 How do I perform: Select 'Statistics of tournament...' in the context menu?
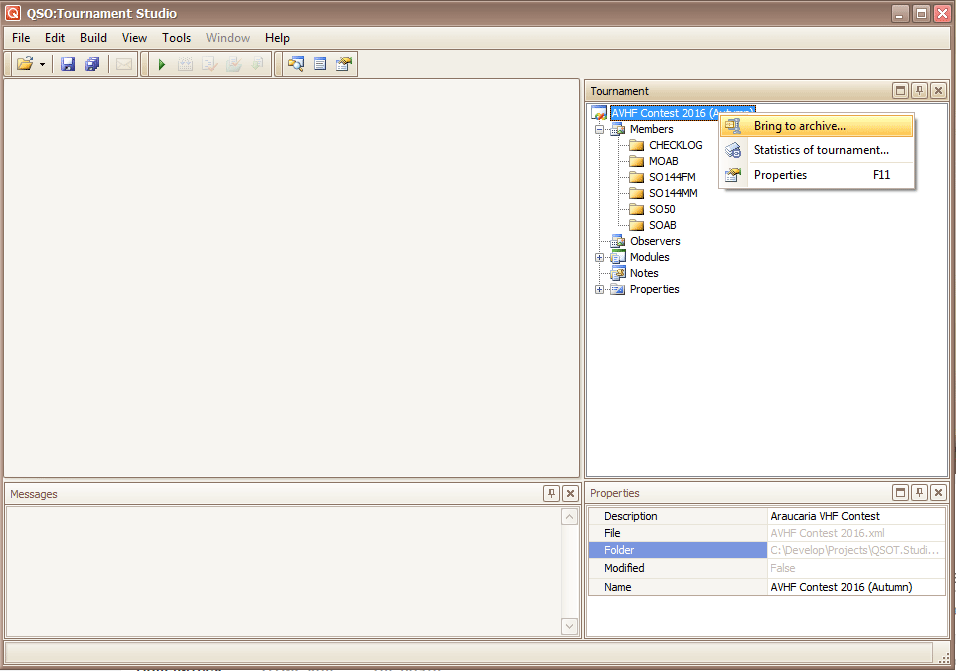point(820,150)
